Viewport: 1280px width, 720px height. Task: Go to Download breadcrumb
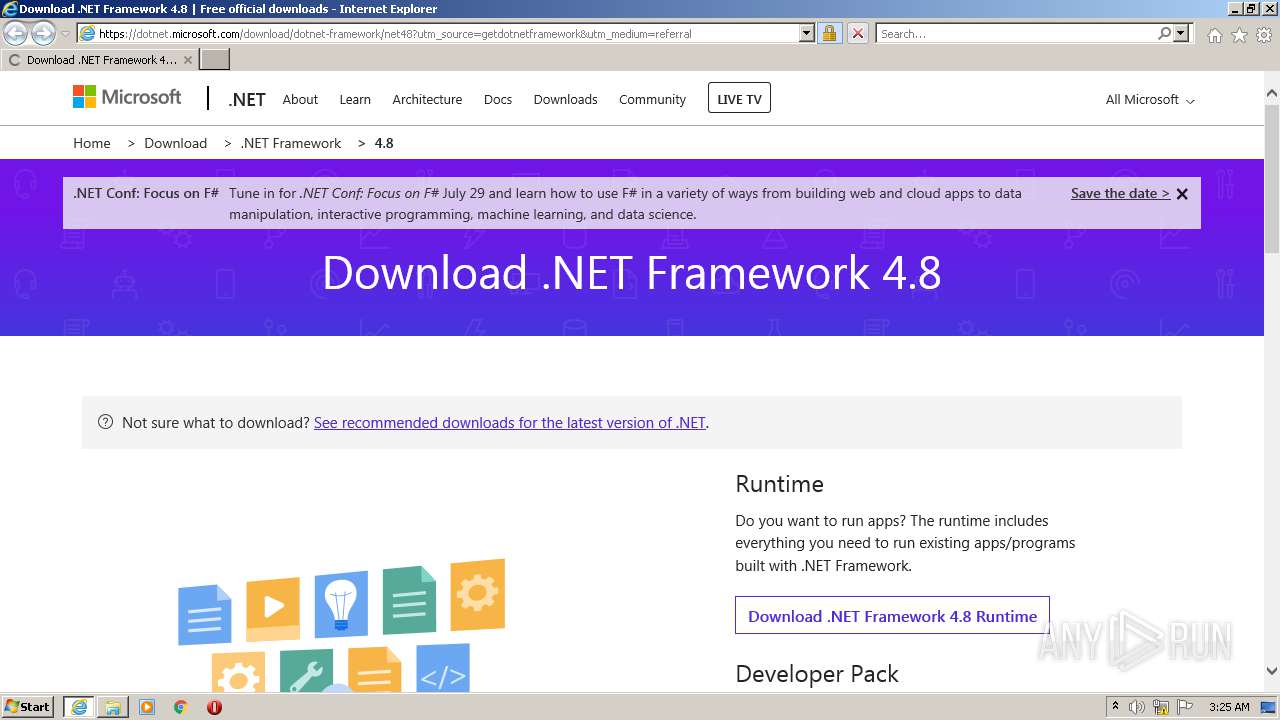click(175, 143)
